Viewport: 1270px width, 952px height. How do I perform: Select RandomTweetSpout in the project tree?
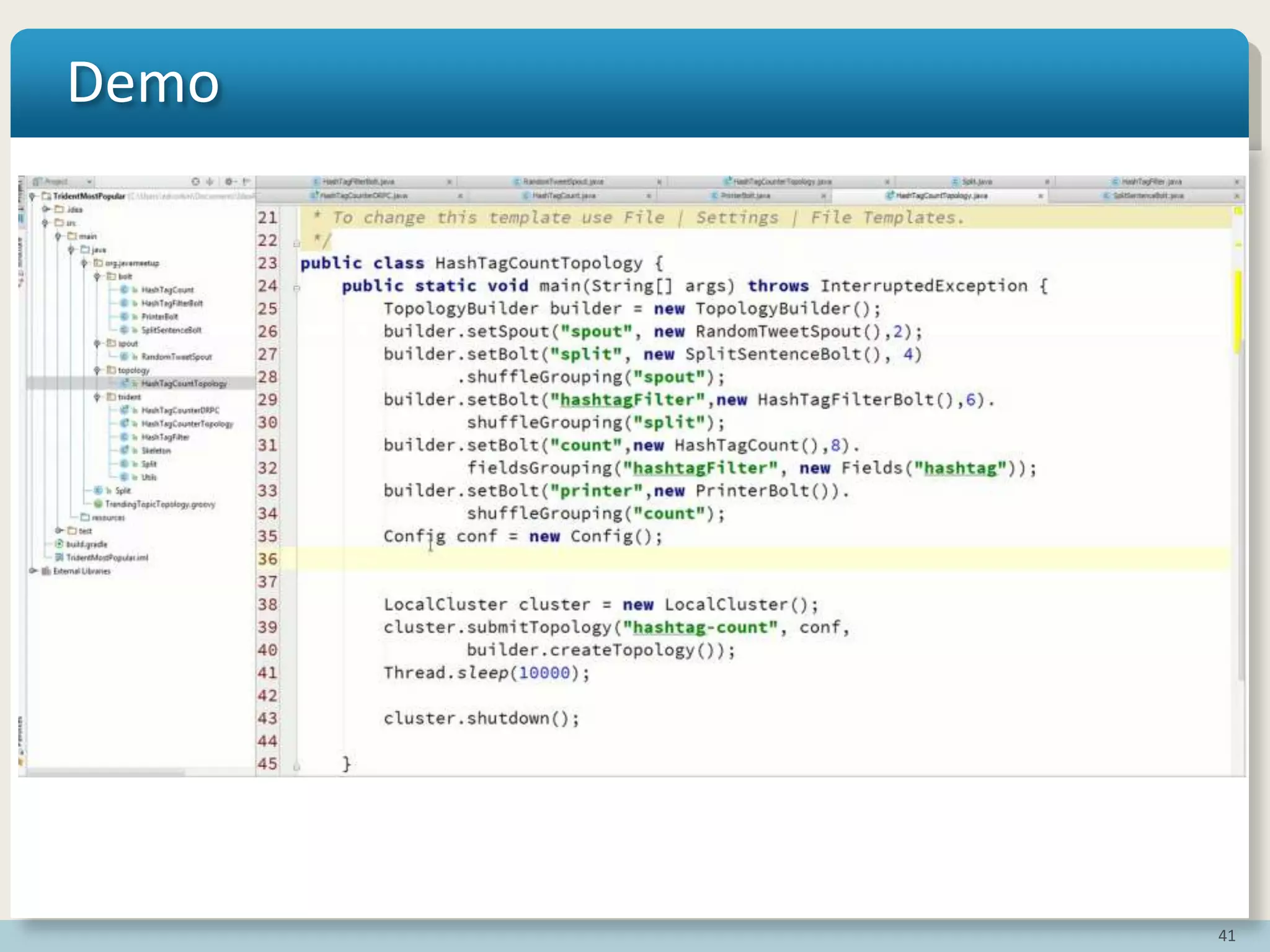click(176, 357)
